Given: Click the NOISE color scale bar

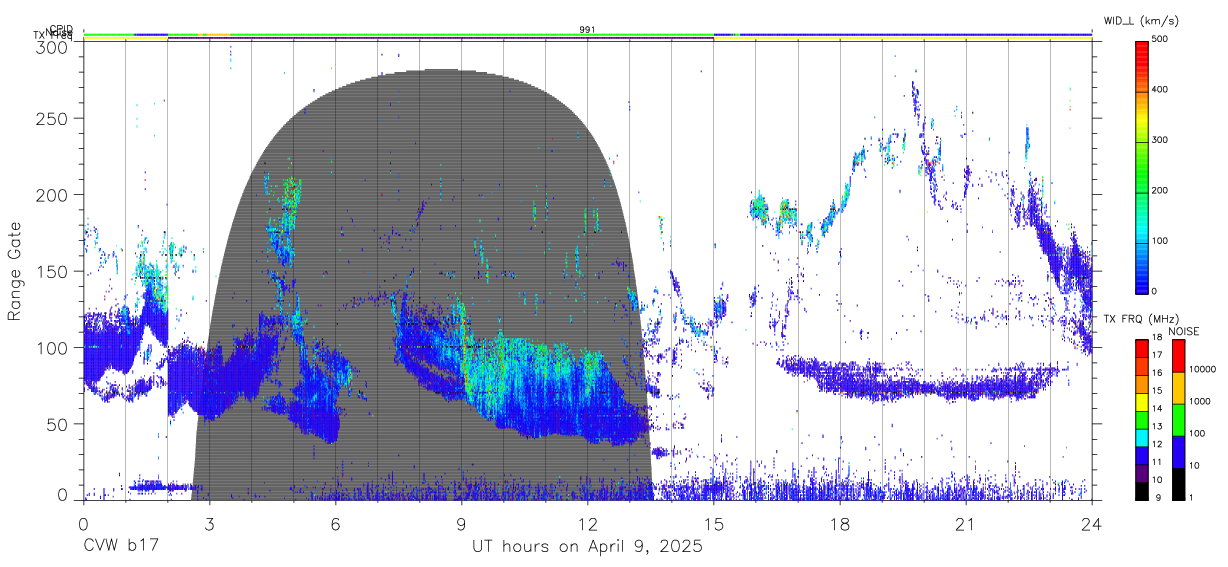Looking at the screenshot, I should coord(1178,419).
